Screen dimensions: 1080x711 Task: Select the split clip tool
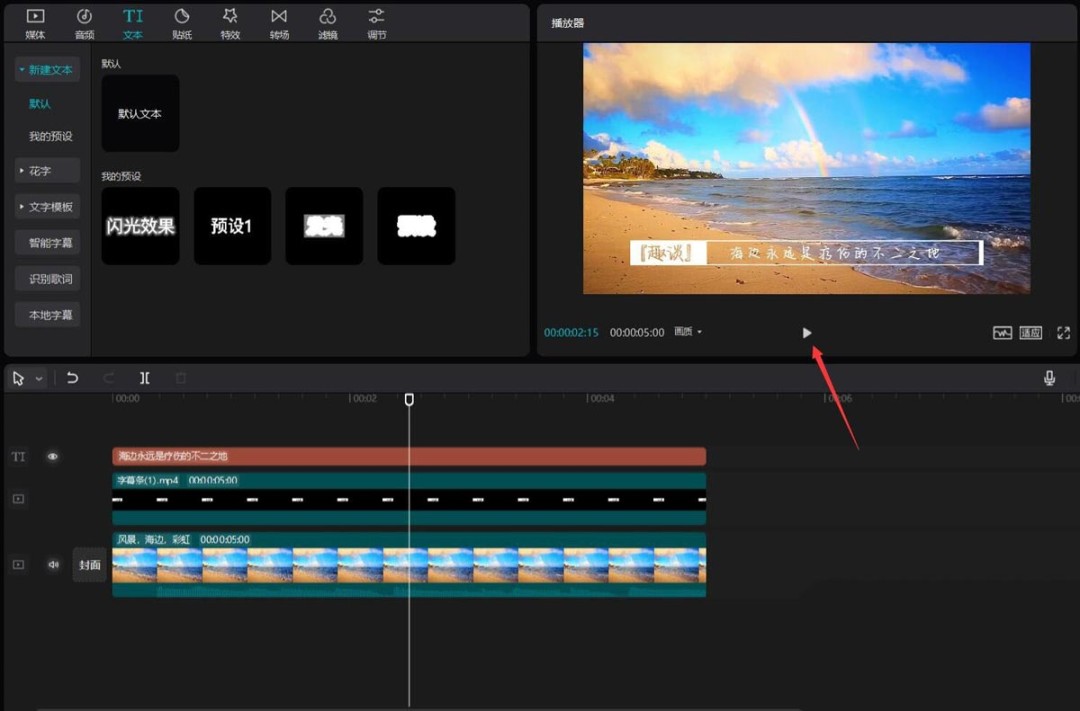click(145, 378)
